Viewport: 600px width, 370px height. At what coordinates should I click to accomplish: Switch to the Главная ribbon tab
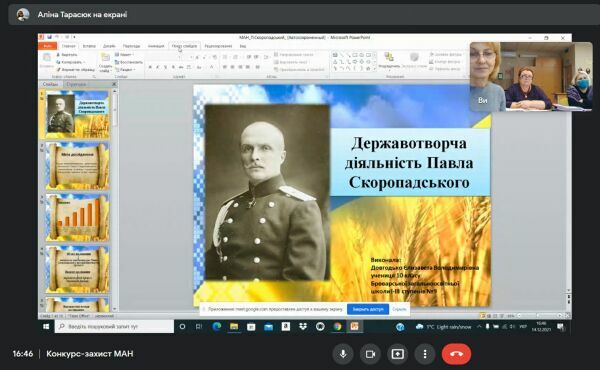69,46
